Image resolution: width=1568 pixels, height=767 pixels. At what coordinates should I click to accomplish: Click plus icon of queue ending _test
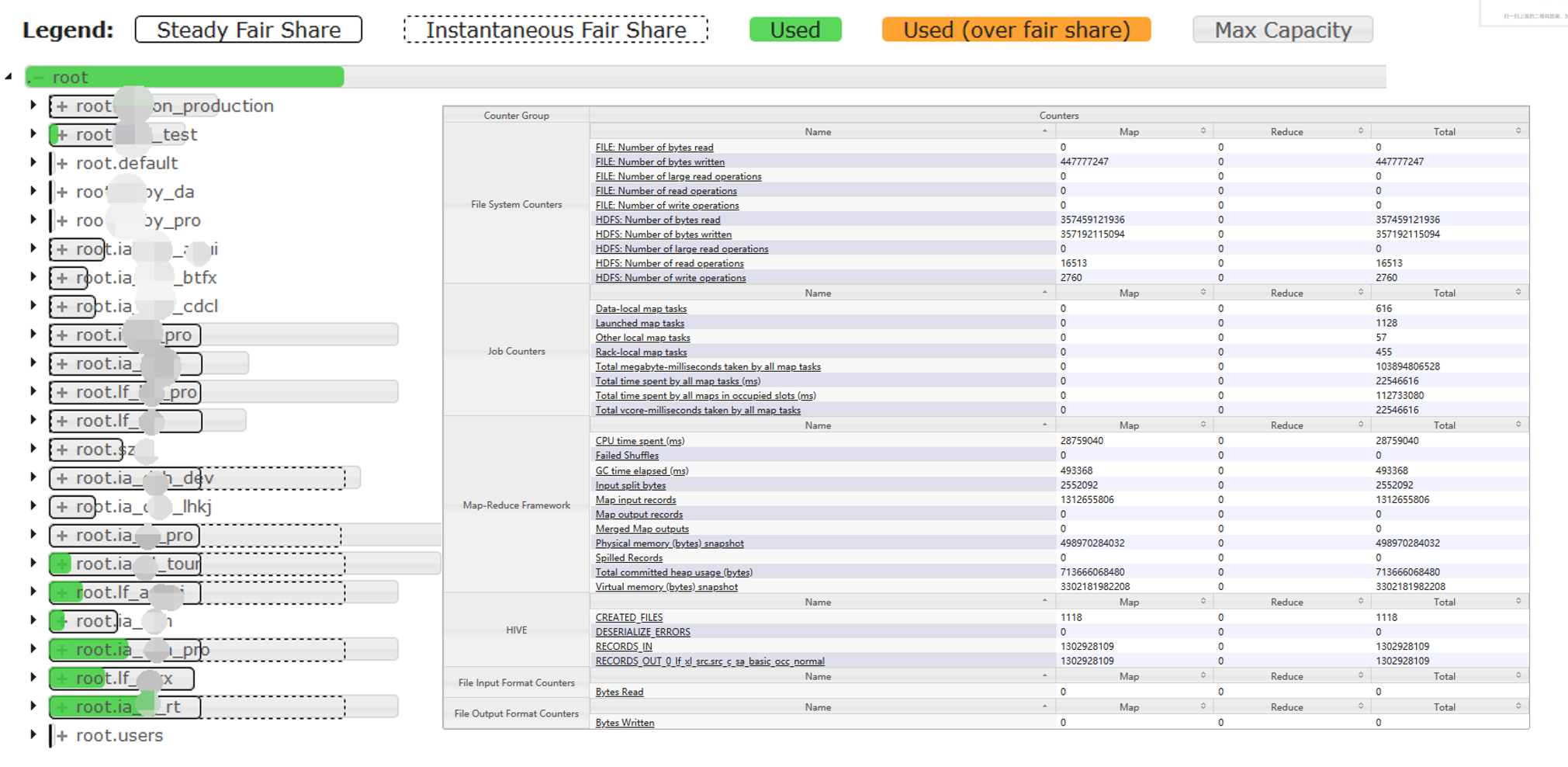pyautogui.click(x=62, y=134)
